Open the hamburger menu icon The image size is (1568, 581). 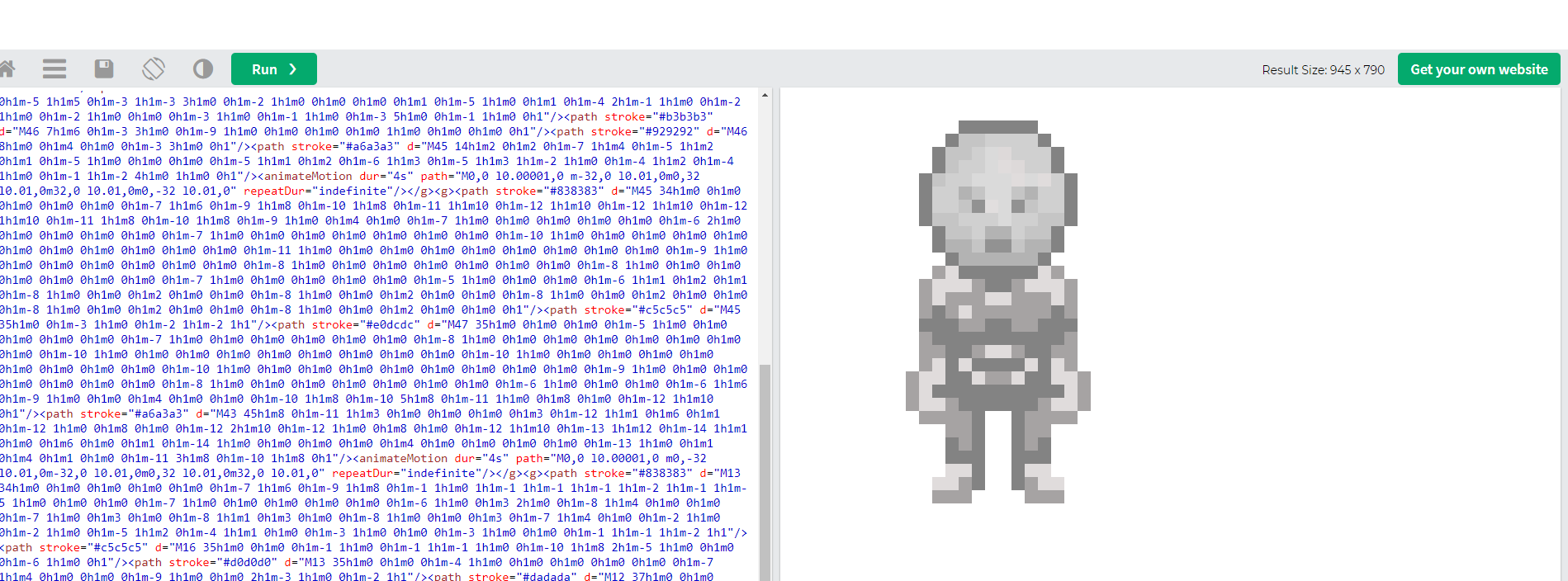pyautogui.click(x=54, y=68)
